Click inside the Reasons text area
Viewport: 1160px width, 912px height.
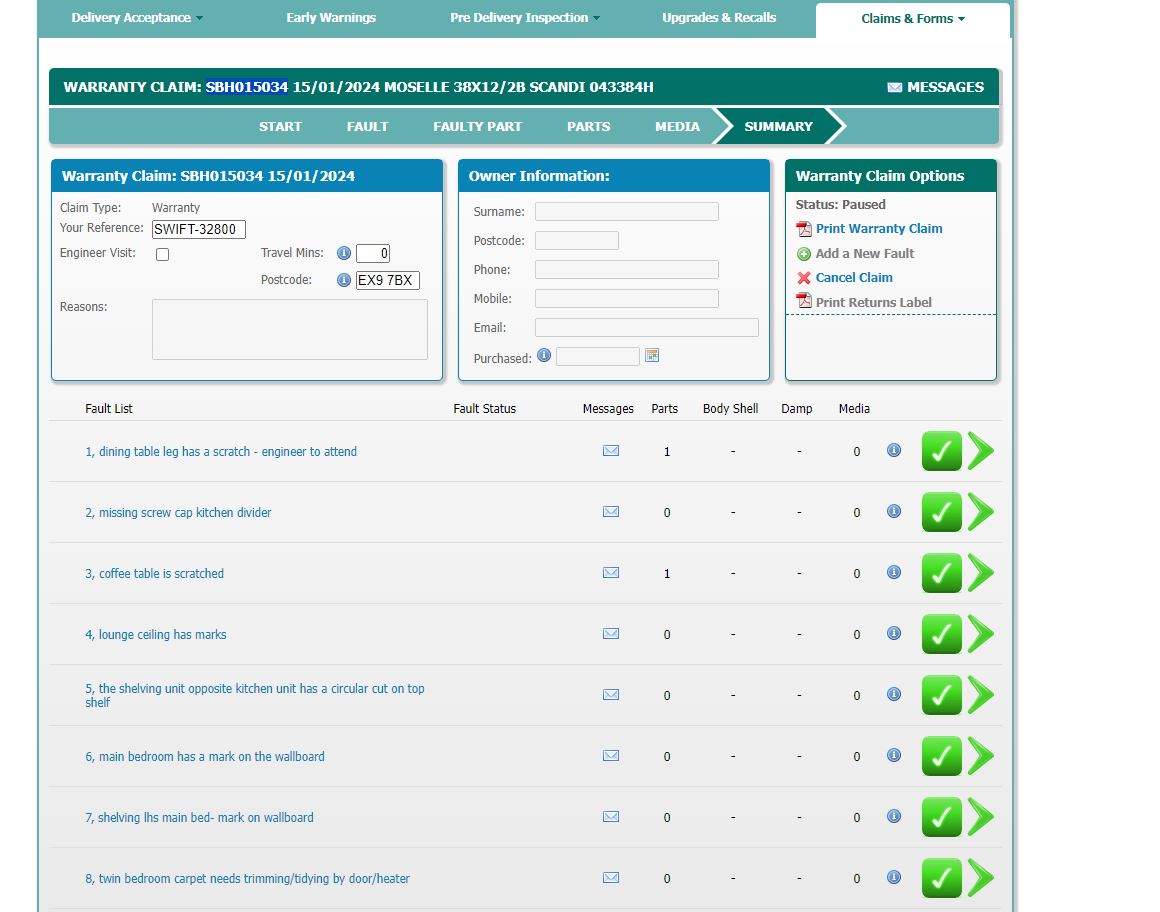tap(289, 329)
